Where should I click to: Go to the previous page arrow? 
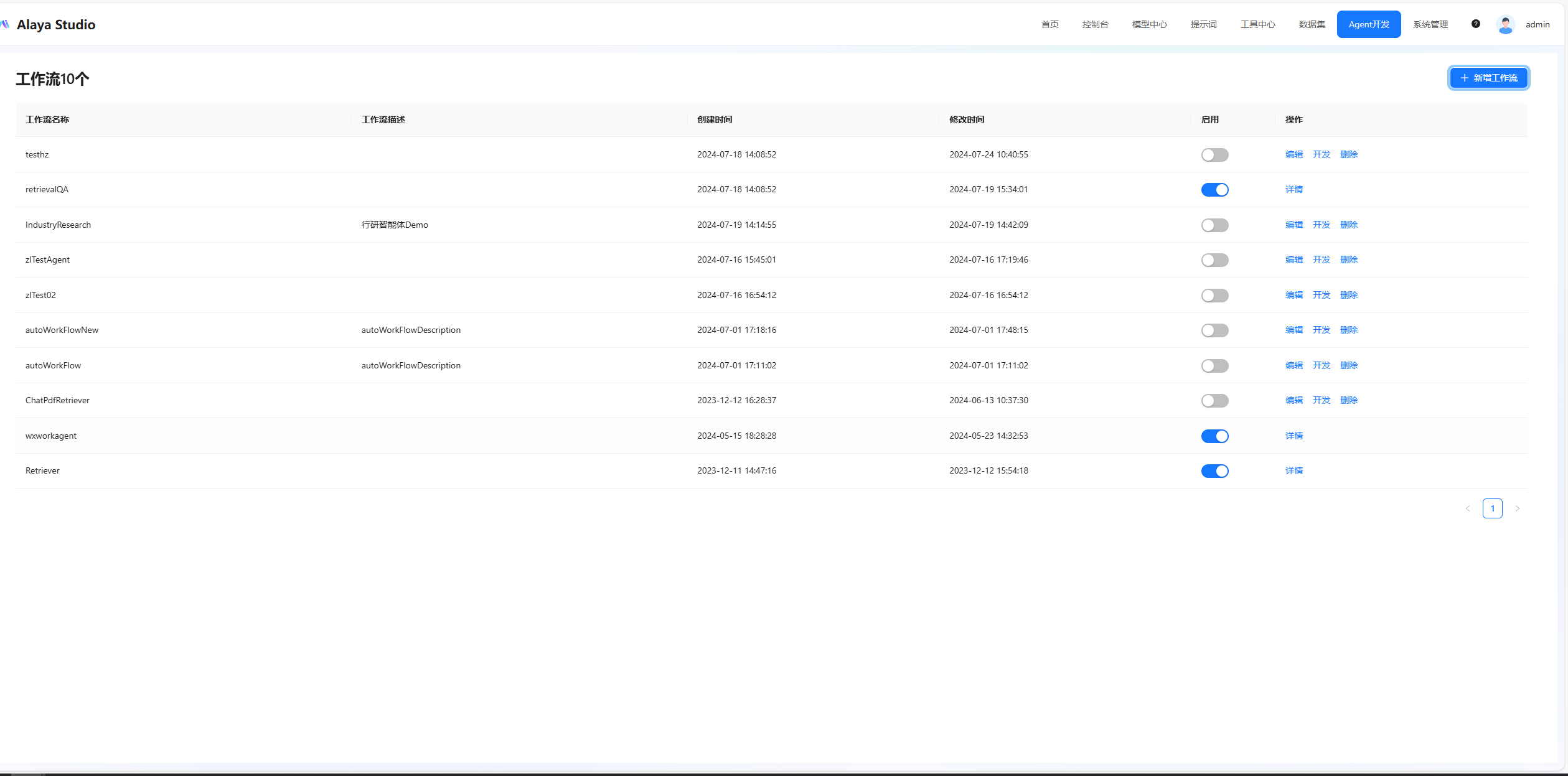pyautogui.click(x=1467, y=508)
